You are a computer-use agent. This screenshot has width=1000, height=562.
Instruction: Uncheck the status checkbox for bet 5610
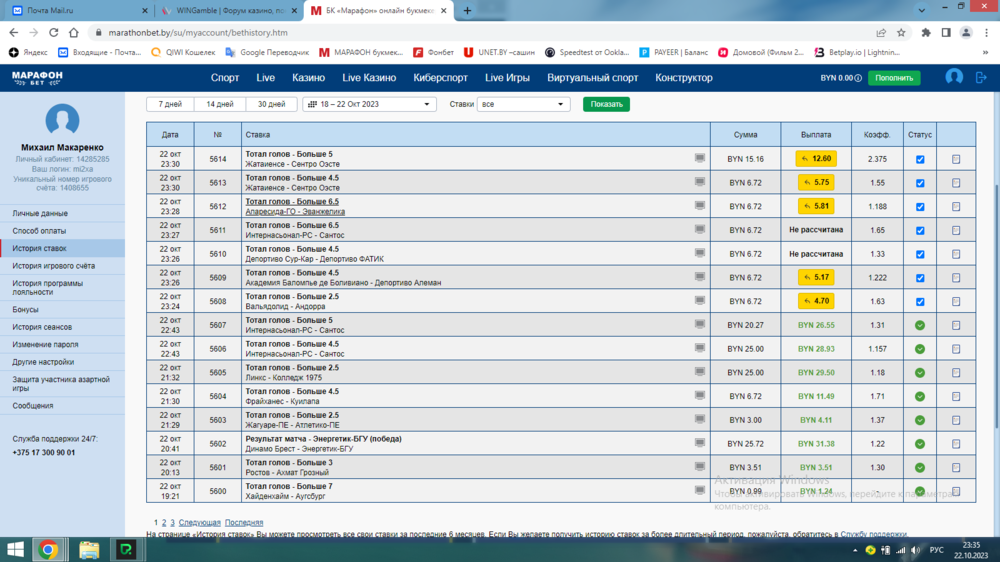tap(920, 254)
